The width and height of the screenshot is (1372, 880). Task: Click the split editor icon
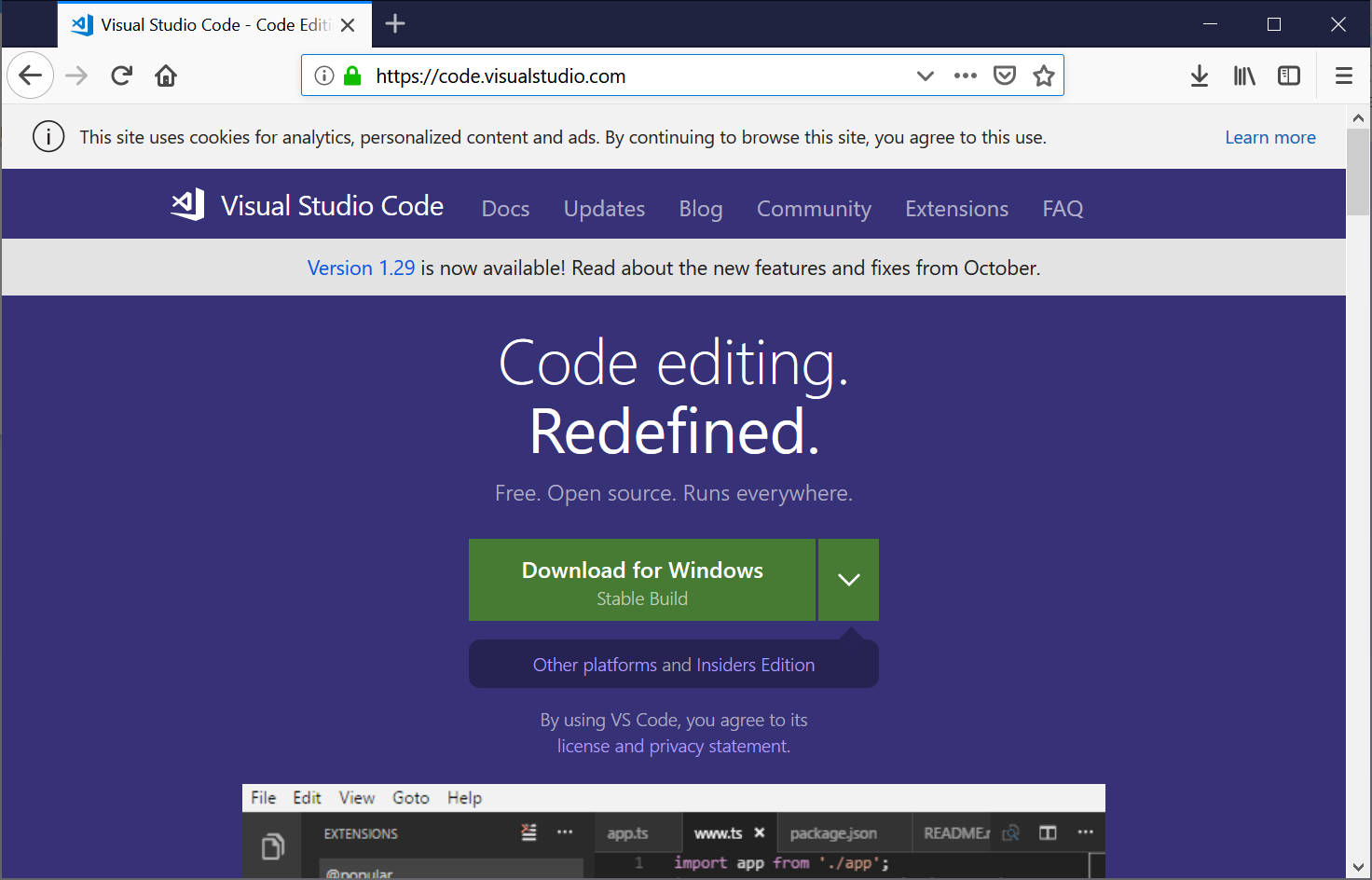tap(1048, 832)
